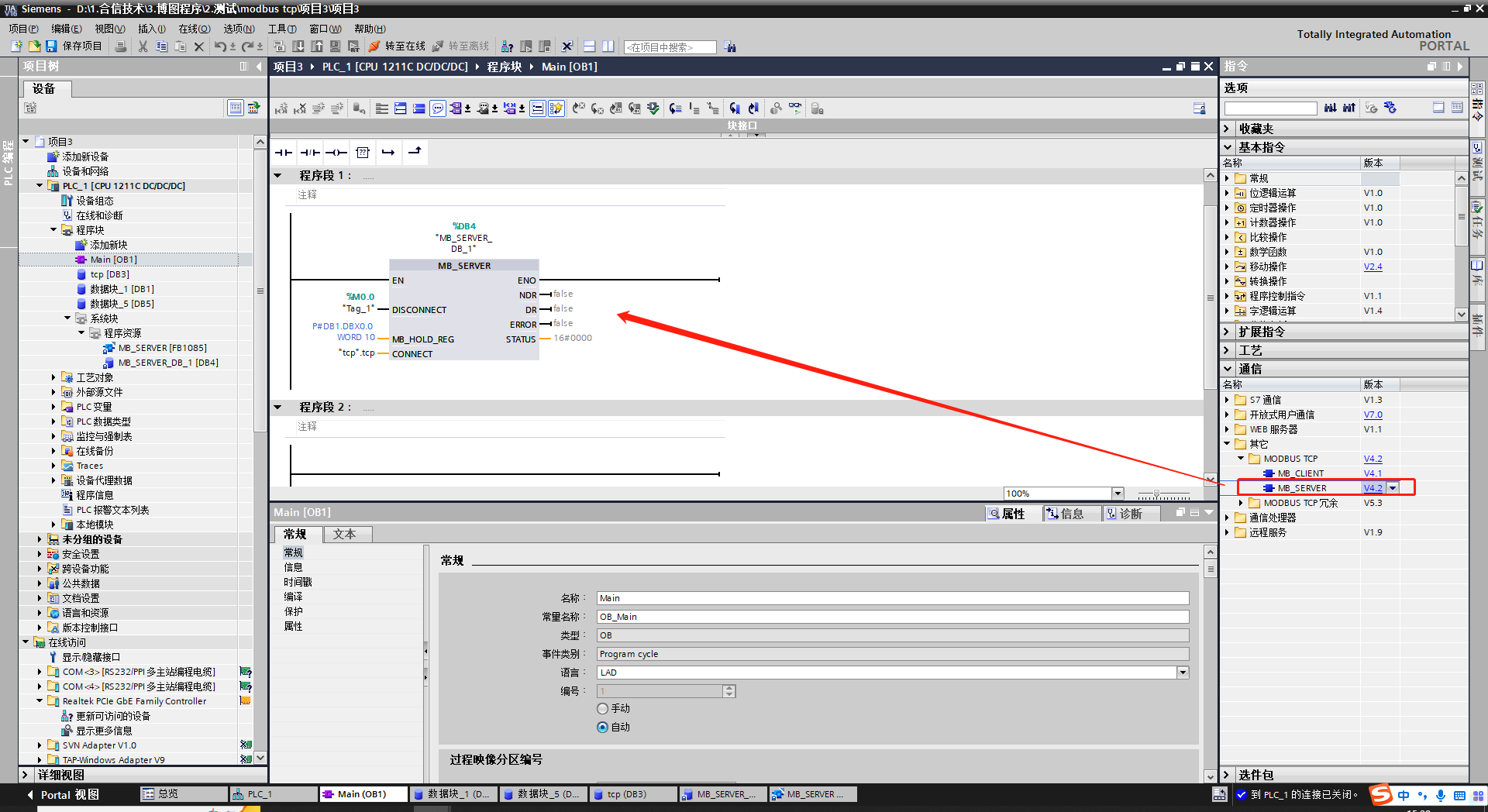Screen dimensions: 1488x812
Task: Click the split editor horizontally icon
Action: point(590,46)
